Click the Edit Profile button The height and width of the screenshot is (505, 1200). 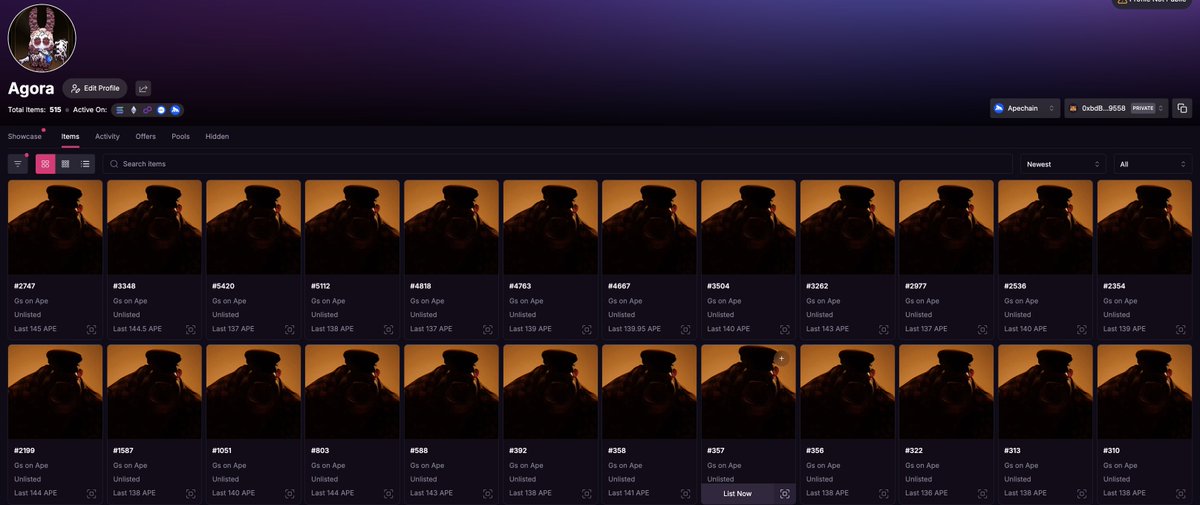[95, 88]
